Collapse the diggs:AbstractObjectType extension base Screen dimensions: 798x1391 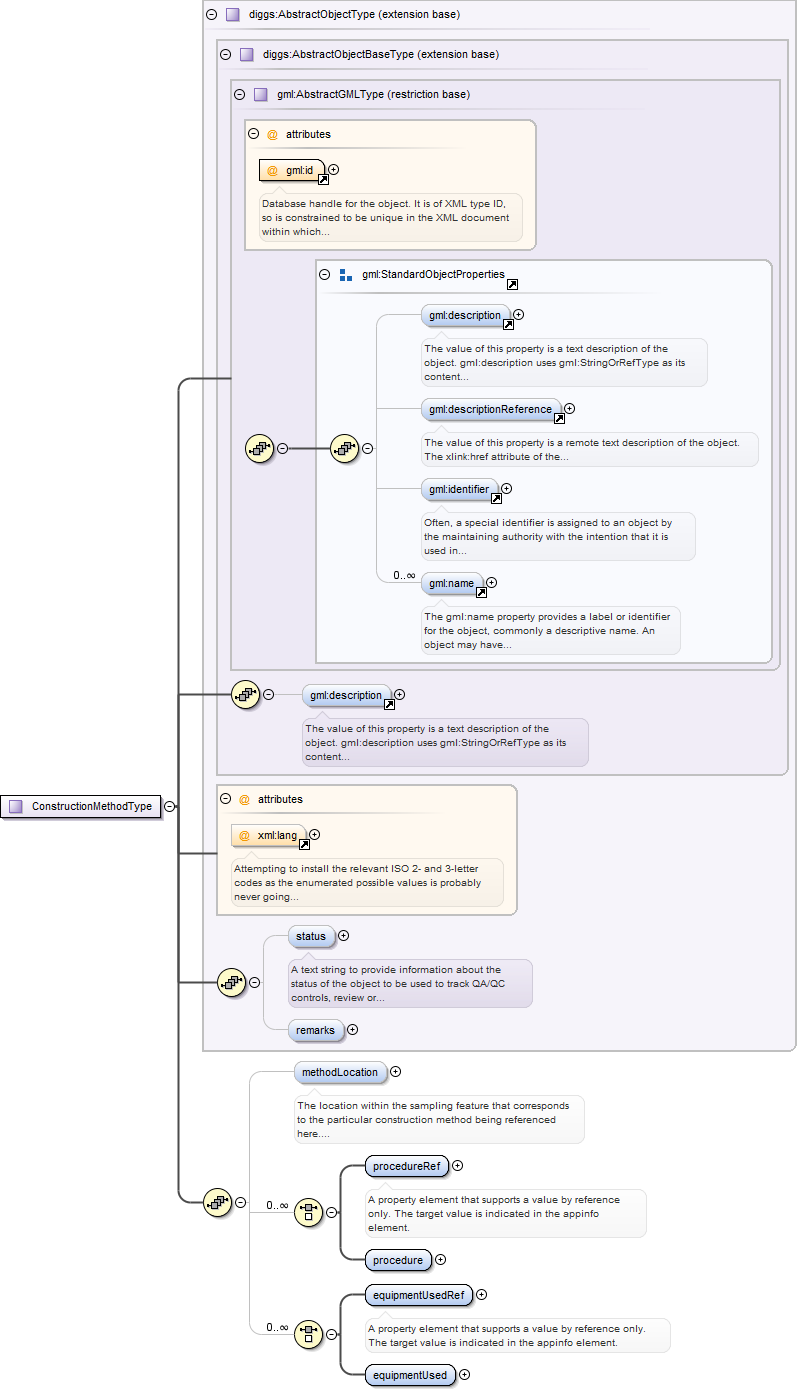(x=211, y=15)
